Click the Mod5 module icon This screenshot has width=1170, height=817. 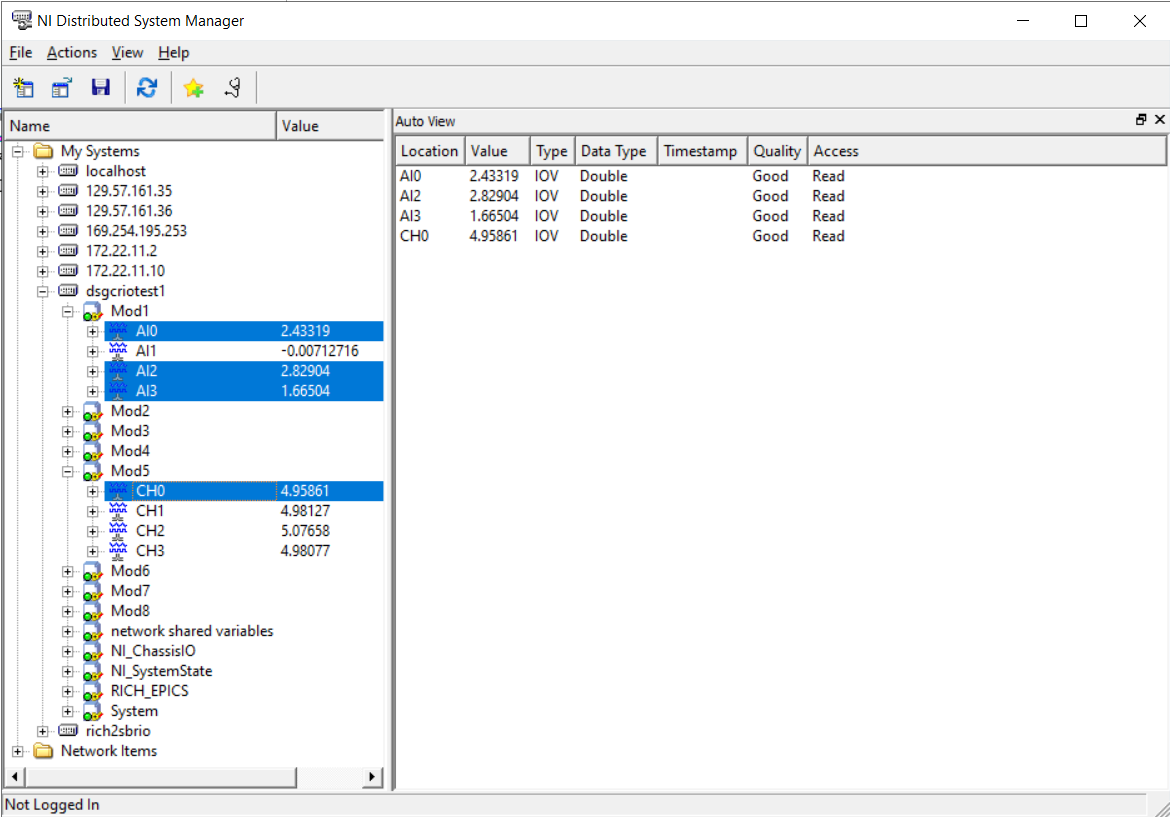93,472
